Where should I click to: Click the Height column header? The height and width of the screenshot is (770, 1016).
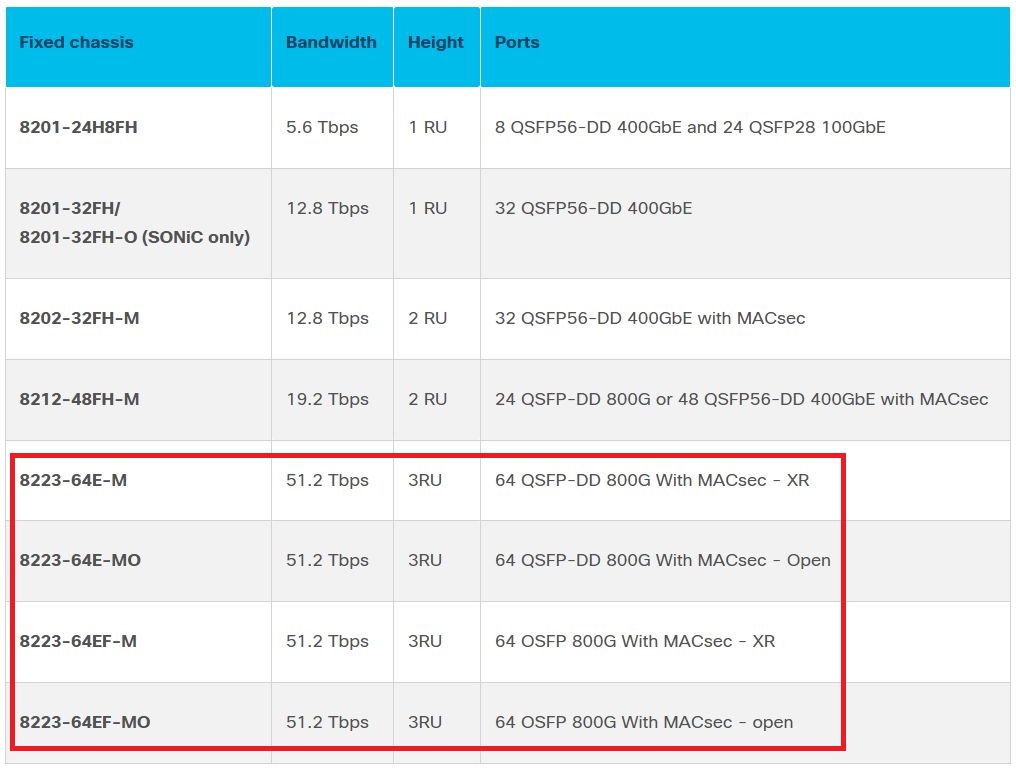point(435,43)
